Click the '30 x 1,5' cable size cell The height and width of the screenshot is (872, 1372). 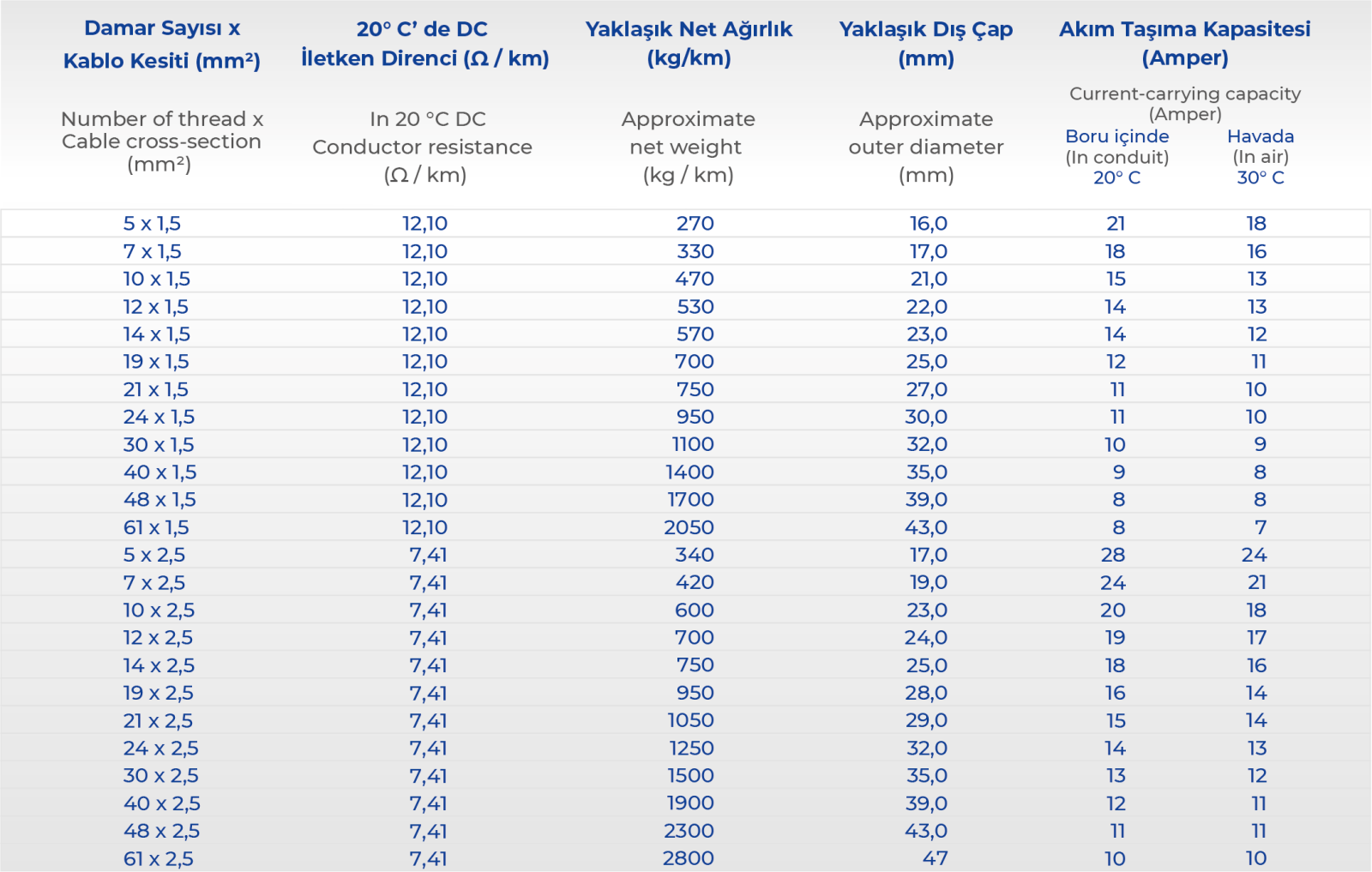pos(158,445)
